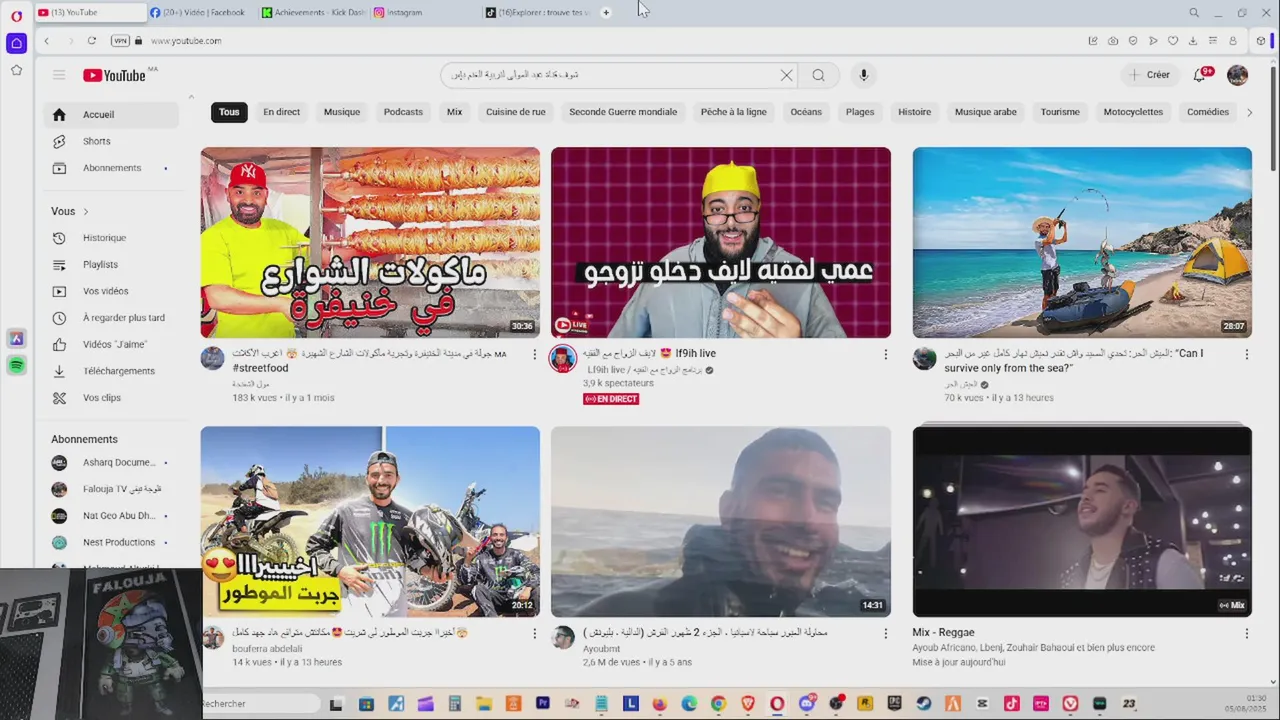The width and height of the screenshot is (1280, 720).
Task: Clear the search box with X
Action: click(x=786, y=75)
